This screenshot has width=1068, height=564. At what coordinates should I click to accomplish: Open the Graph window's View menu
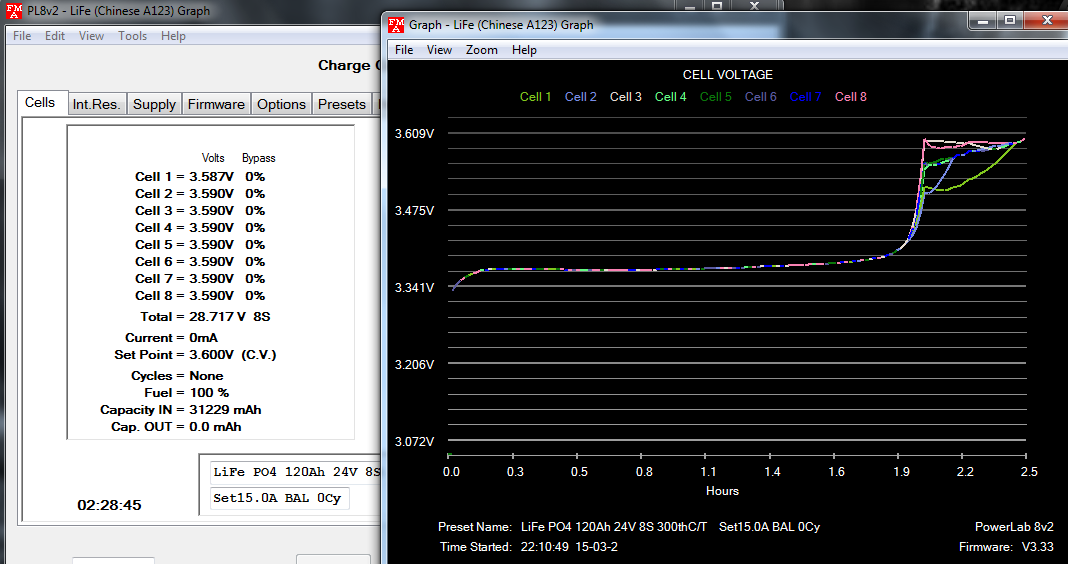tap(439, 50)
